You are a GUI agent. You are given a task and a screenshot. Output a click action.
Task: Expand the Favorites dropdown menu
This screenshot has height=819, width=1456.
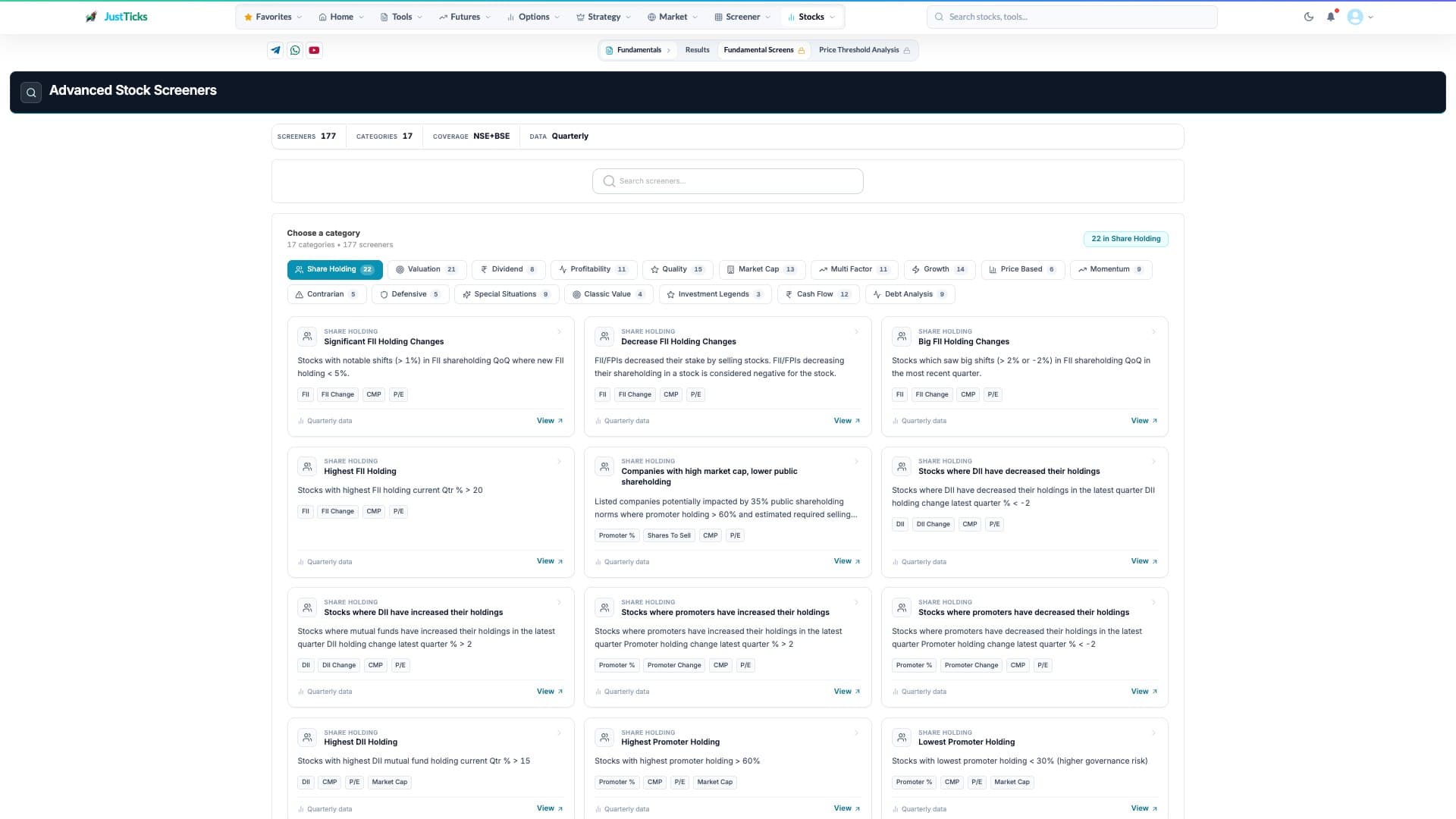coord(273,17)
